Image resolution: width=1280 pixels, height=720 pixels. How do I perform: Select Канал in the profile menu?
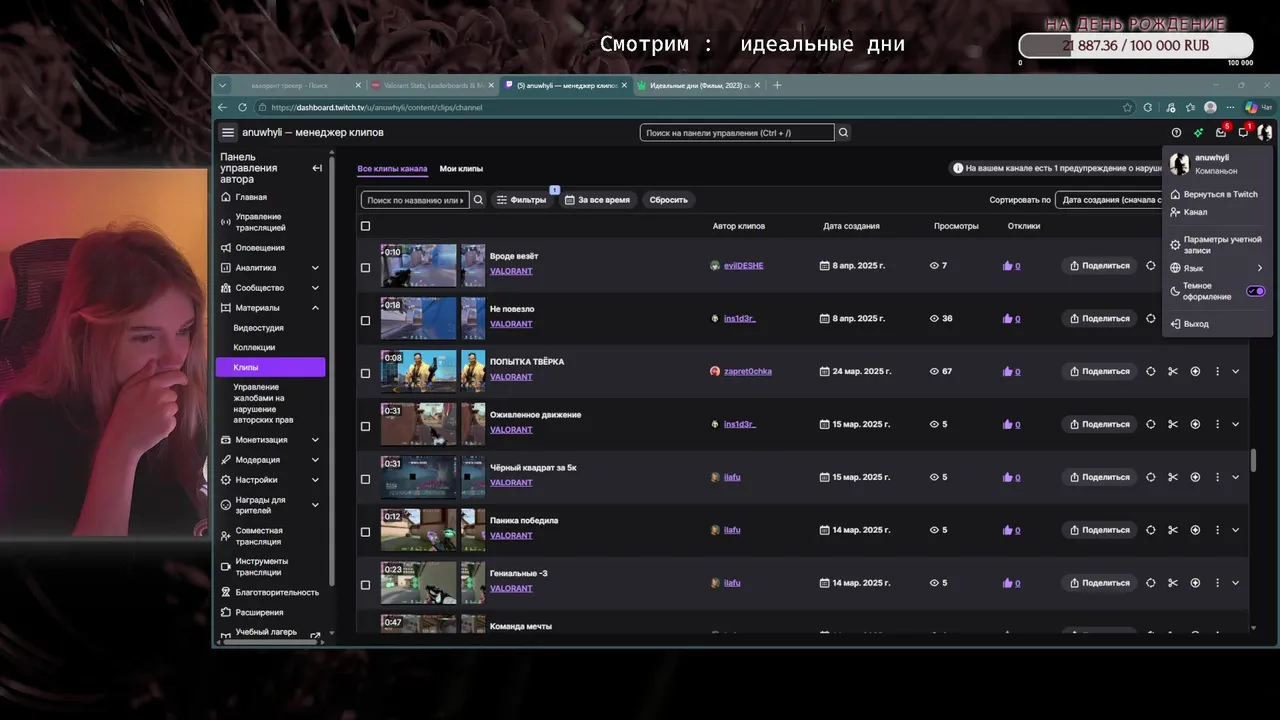pos(1217,212)
